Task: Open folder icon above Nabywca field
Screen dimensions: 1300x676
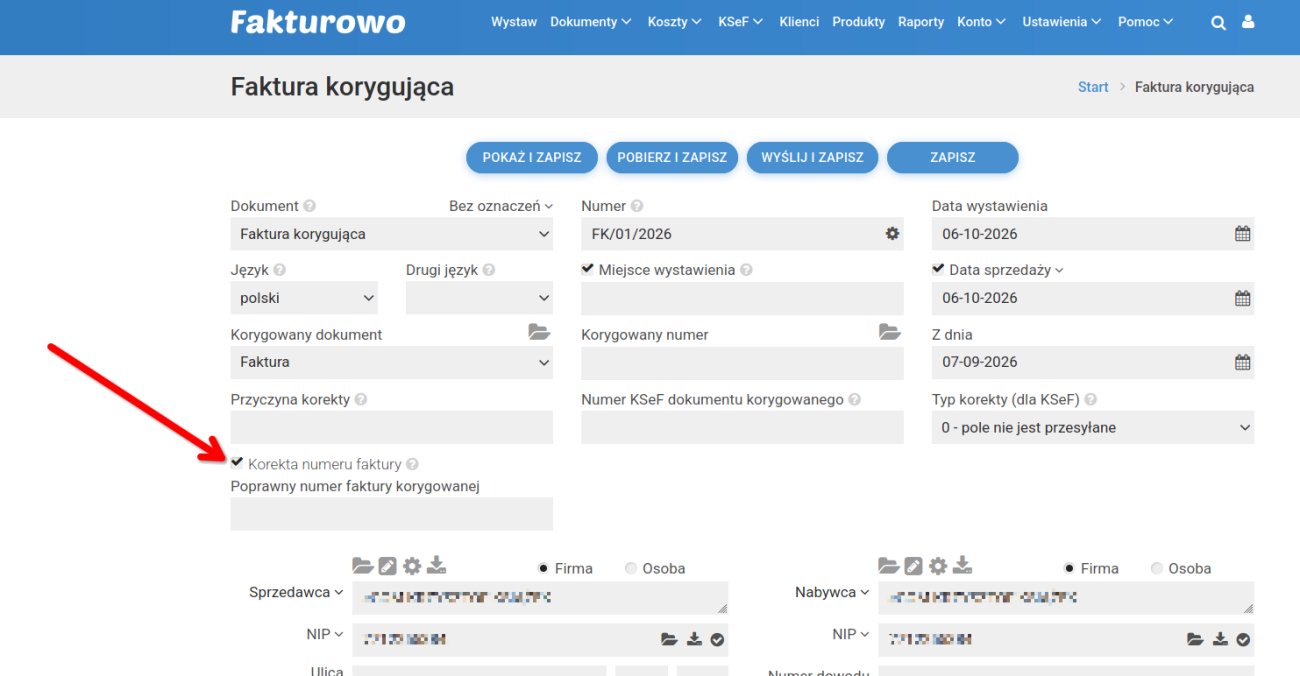Action: coord(888,566)
